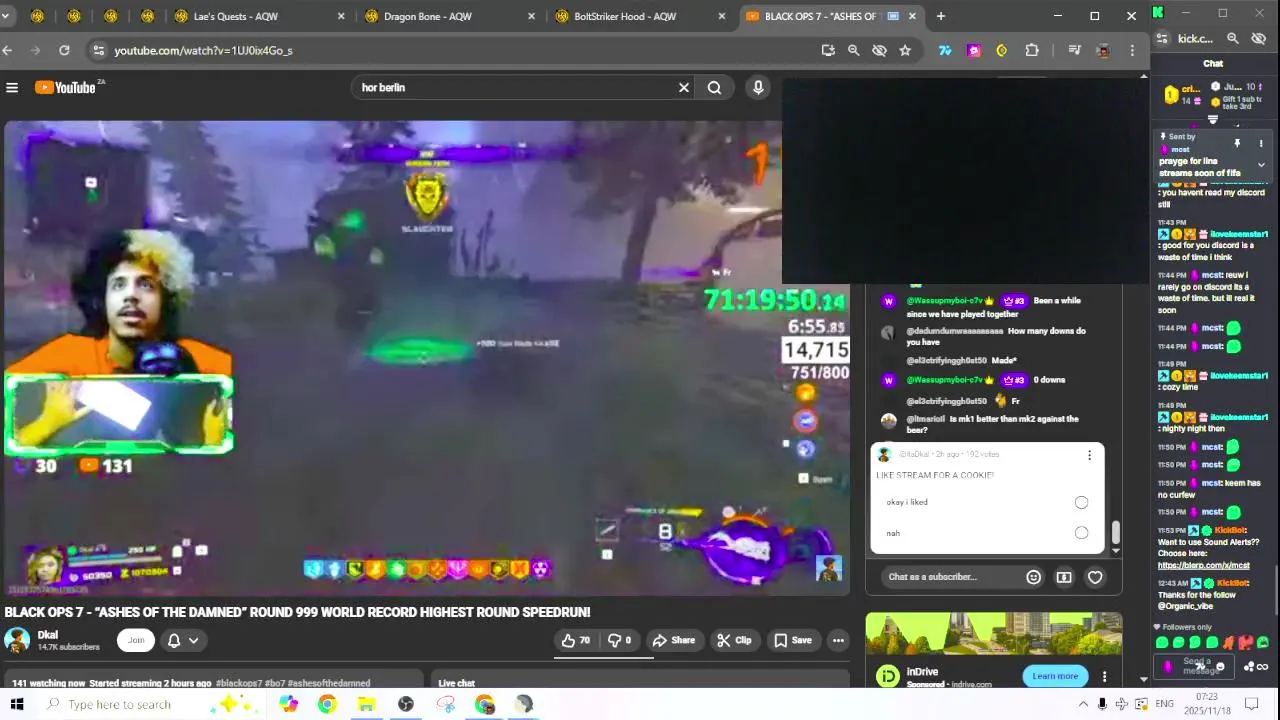
Task: Close the Dragon Bone - AQW tab
Action: point(531,16)
